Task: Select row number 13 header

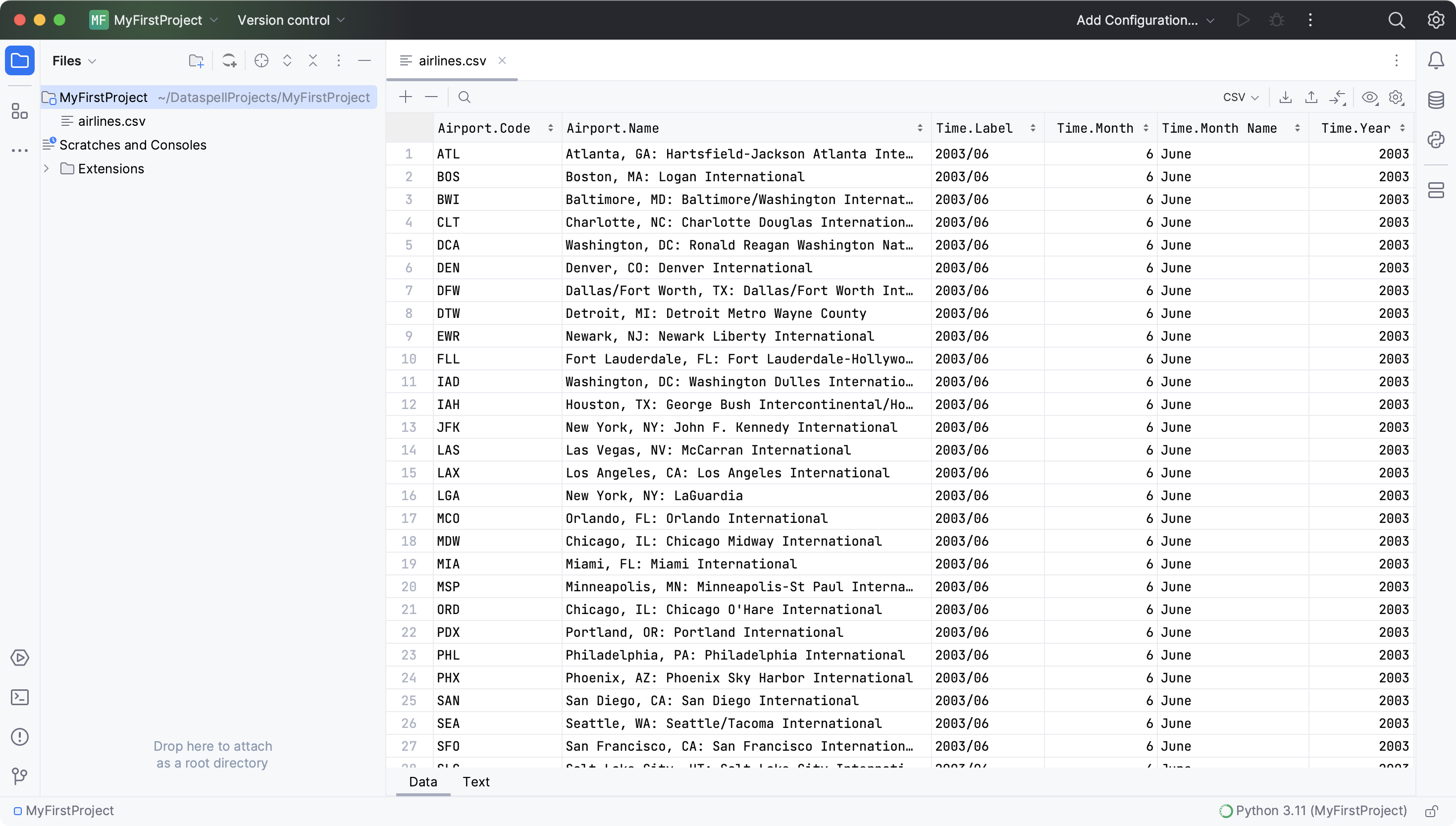Action: click(x=409, y=427)
